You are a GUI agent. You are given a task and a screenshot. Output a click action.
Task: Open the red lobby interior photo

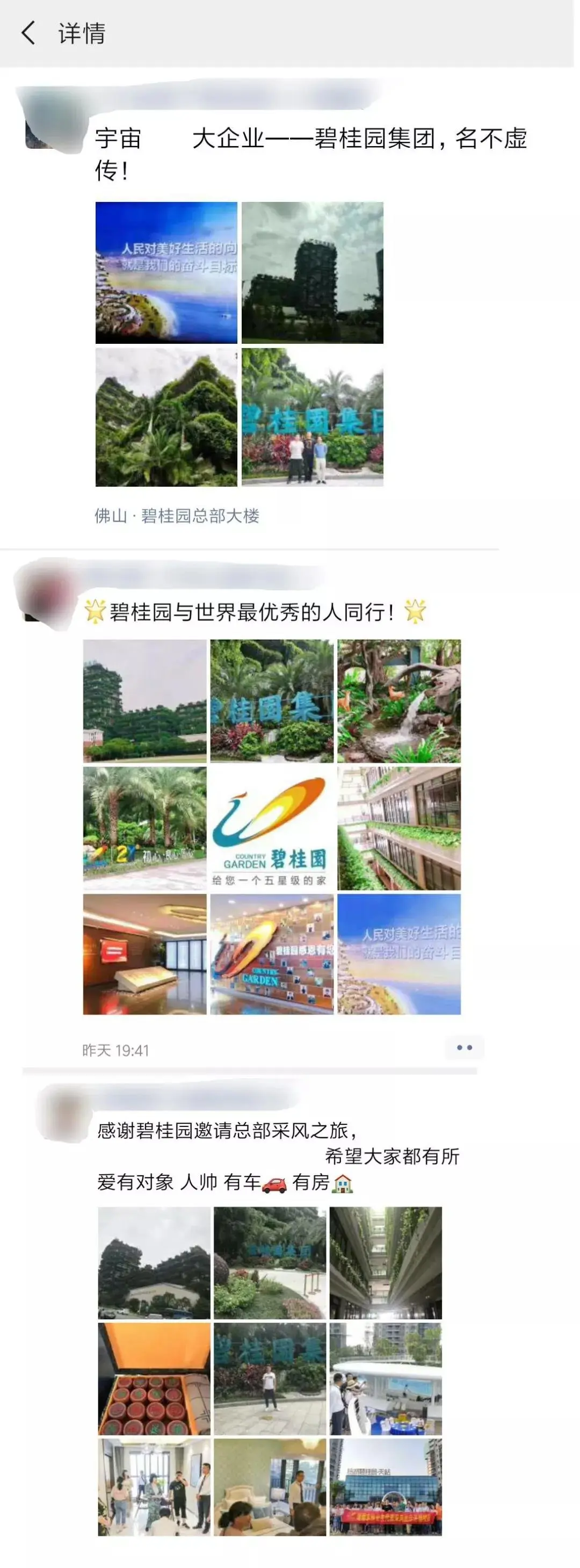coord(145,954)
